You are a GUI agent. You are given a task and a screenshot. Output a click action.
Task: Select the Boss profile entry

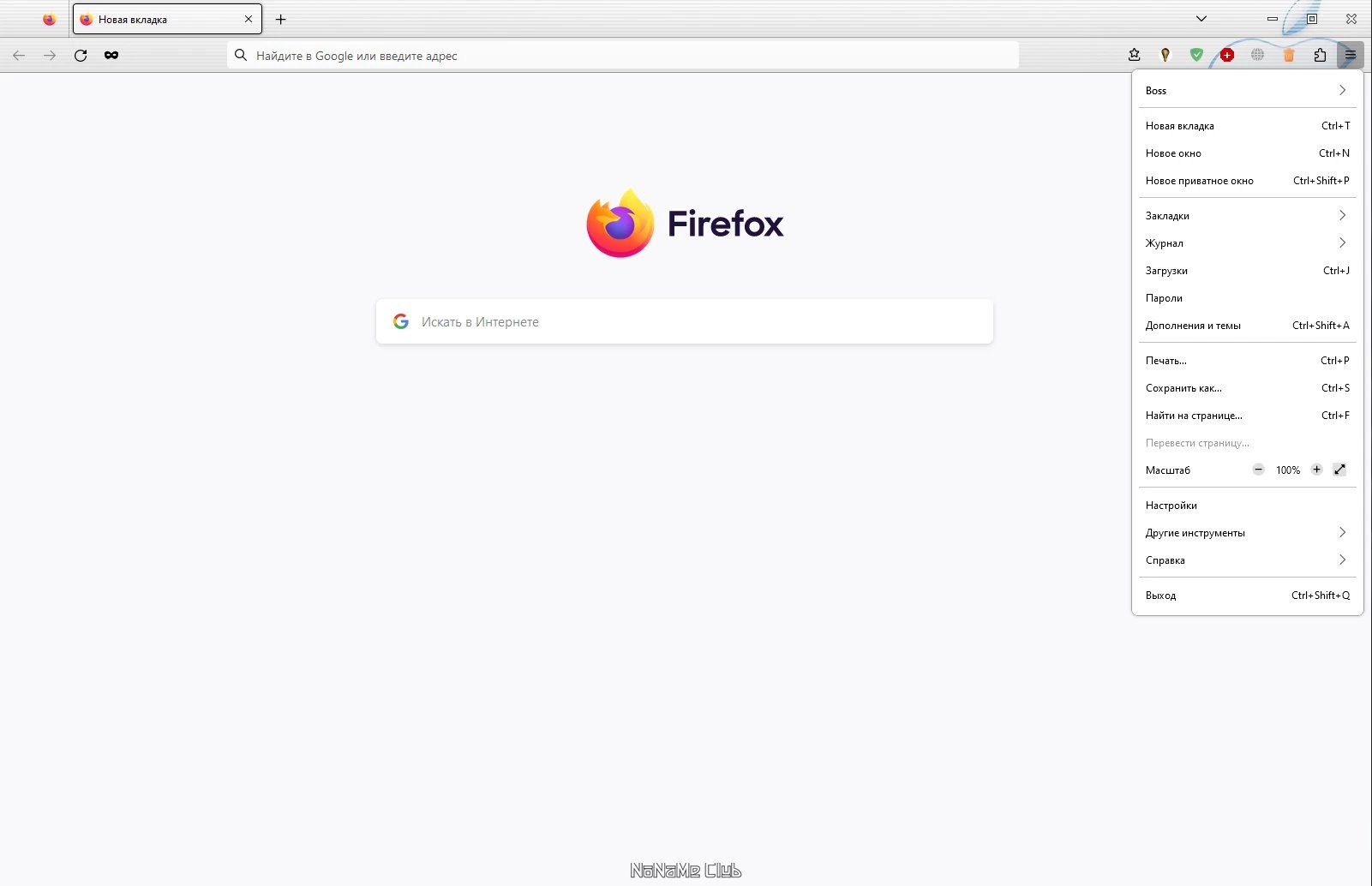pyautogui.click(x=1248, y=90)
